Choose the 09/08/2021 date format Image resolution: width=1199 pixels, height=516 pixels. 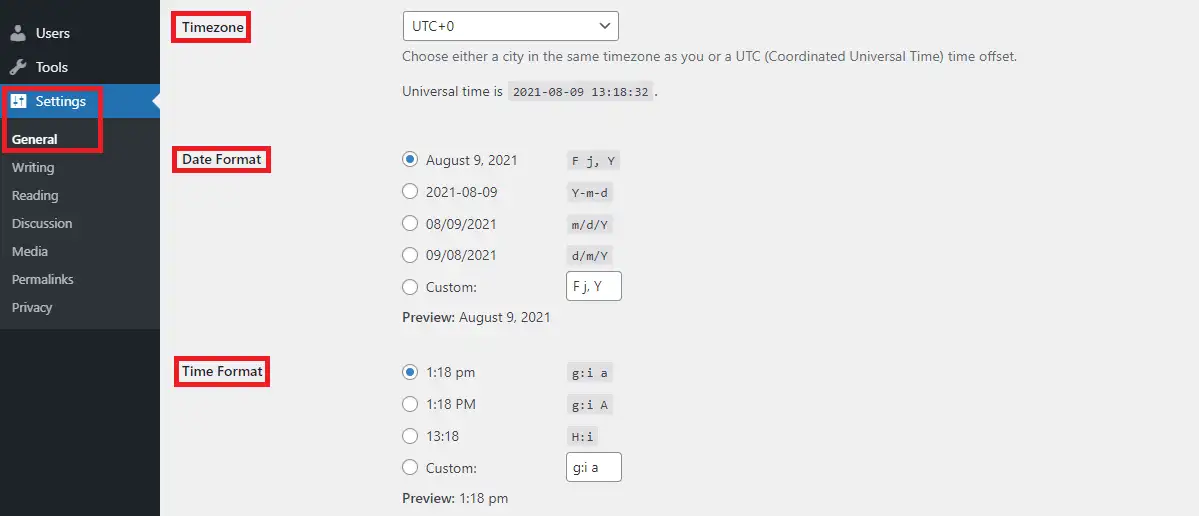point(410,255)
